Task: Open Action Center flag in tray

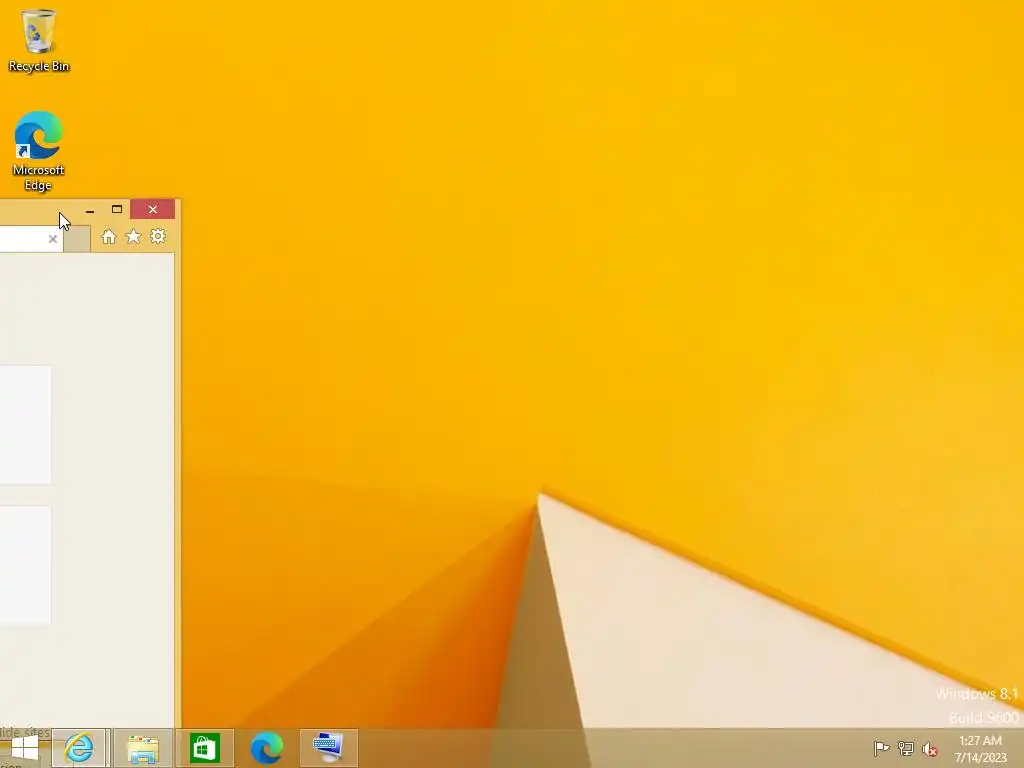Action: pos(881,748)
